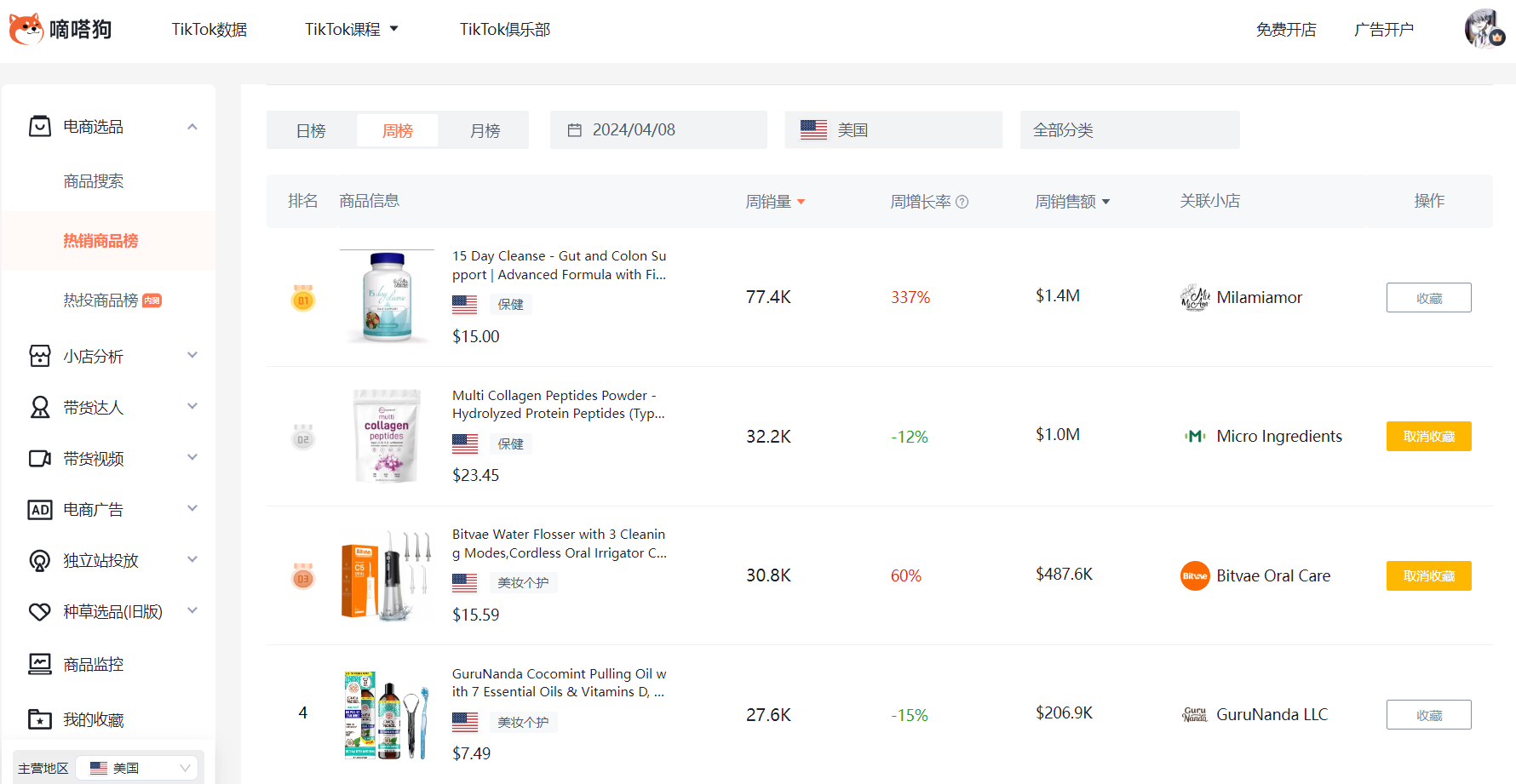
Task: Sort by 周销售额 column arrow
Action: click(1106, 202)
